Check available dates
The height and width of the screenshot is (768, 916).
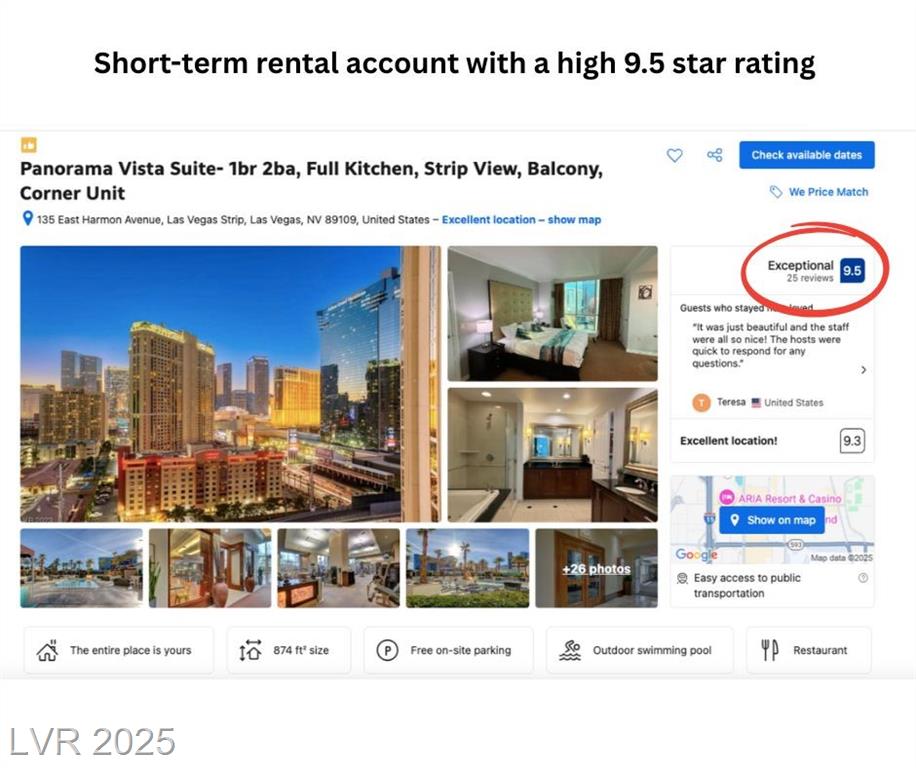click(807, 155)
